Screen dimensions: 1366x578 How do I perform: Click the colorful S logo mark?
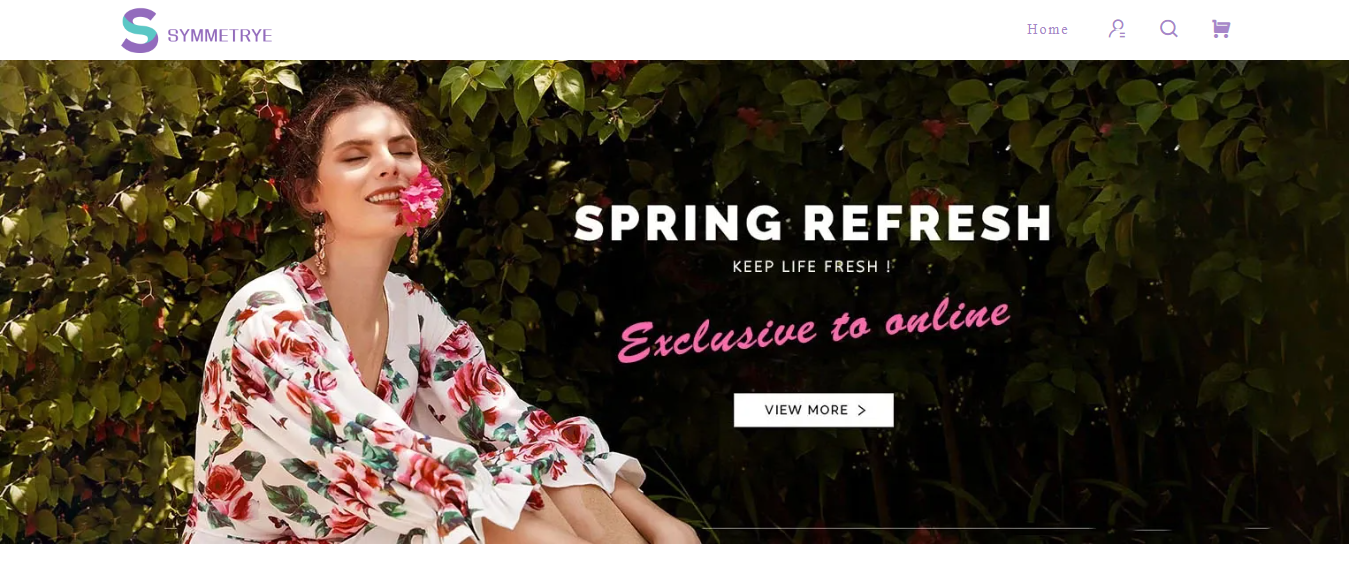click(x=140, y=30)
